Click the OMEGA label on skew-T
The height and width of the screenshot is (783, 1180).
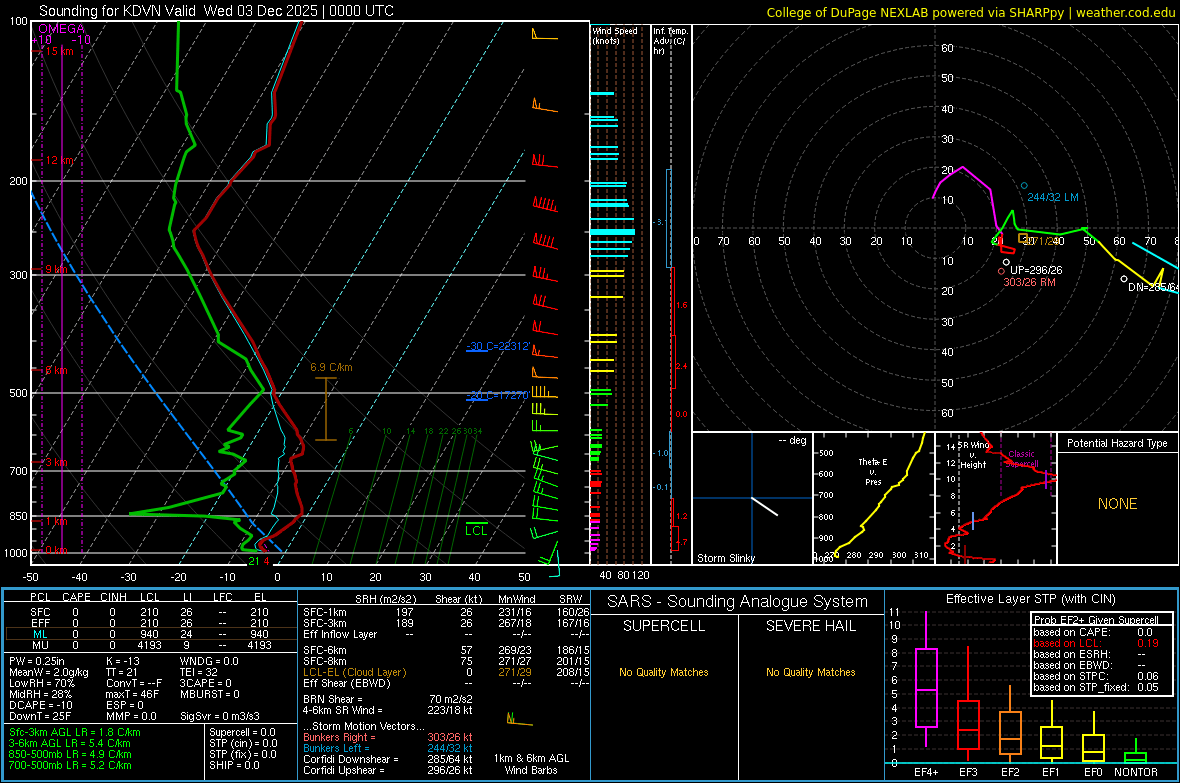(x=61, y=29)
